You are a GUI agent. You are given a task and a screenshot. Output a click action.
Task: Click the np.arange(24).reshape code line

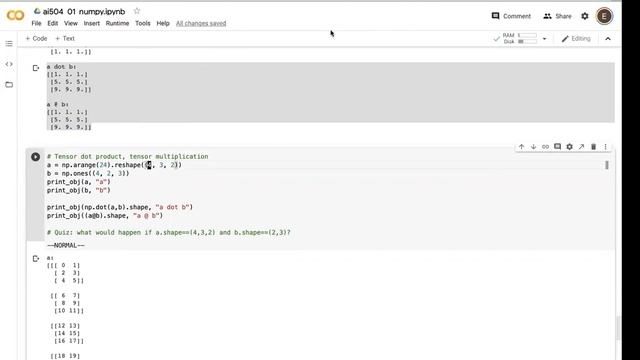114,165
